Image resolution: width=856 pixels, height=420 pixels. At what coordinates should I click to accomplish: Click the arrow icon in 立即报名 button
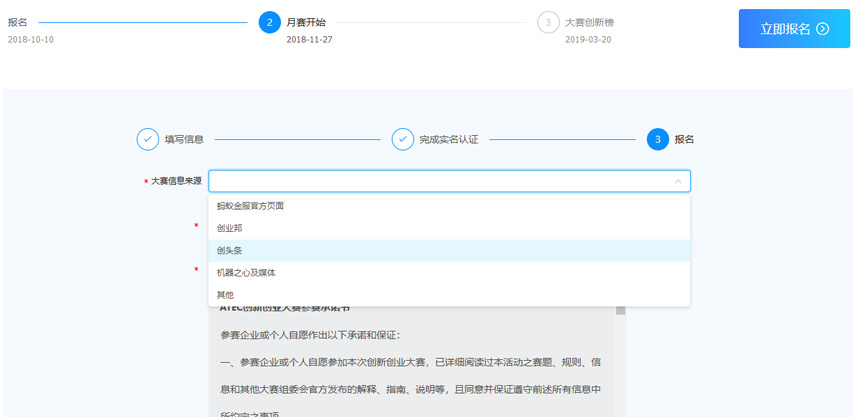[823, 29]
